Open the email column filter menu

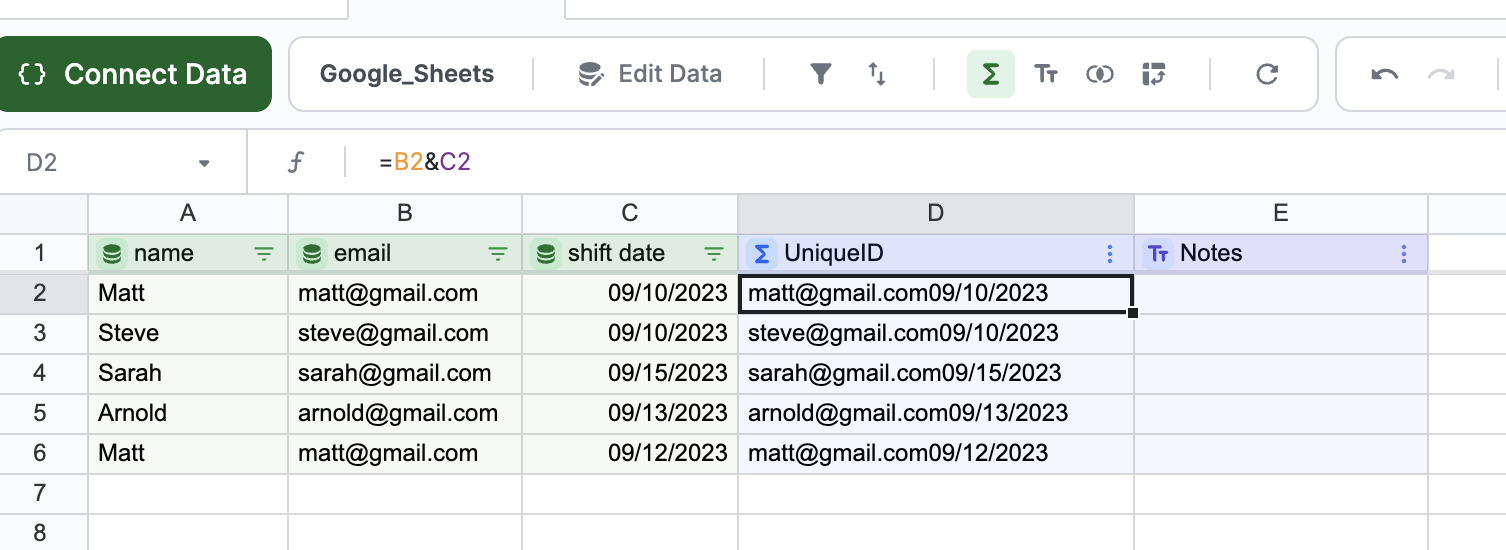(497, 254)
